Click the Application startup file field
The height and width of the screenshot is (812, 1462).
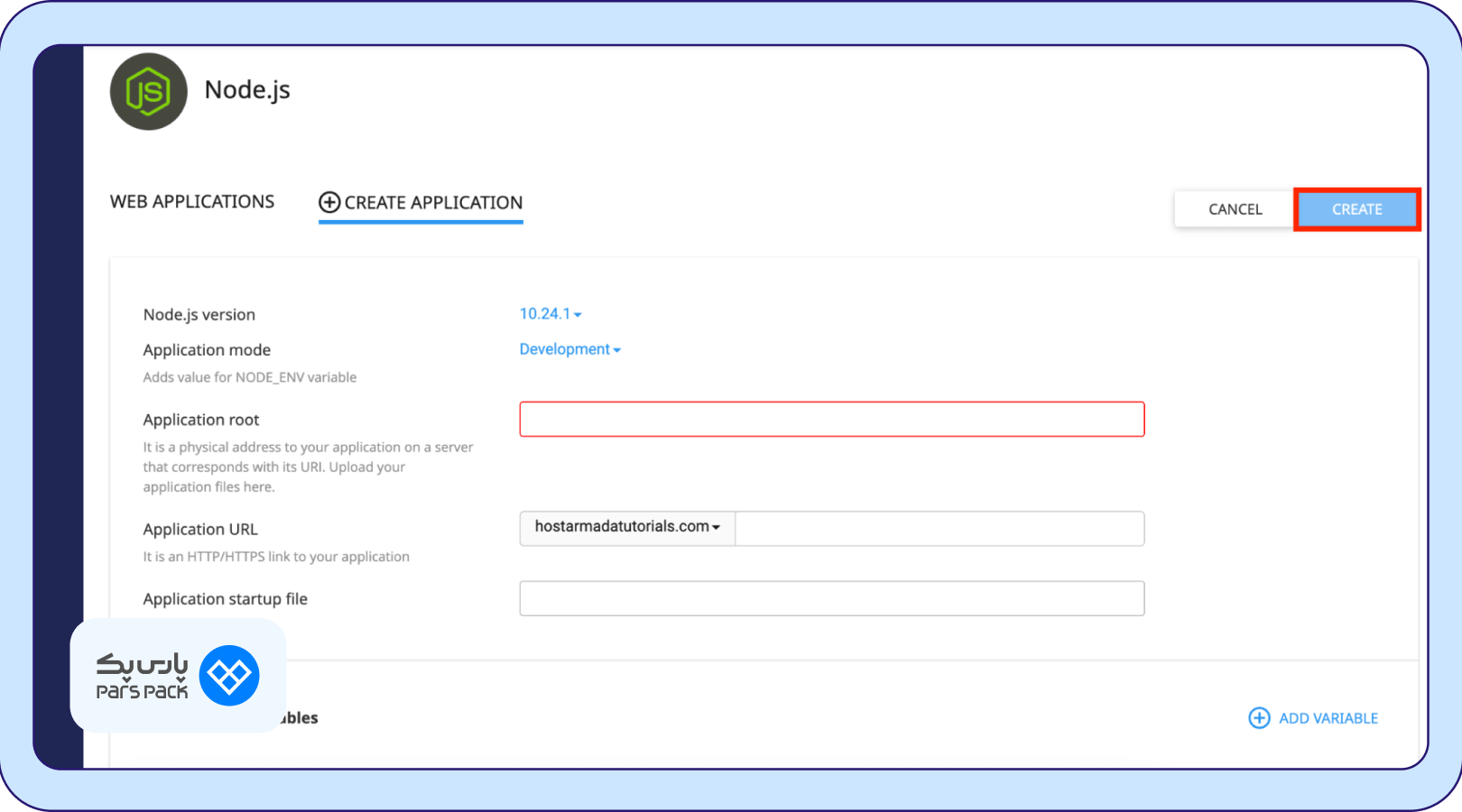click(x=831, y=598)
